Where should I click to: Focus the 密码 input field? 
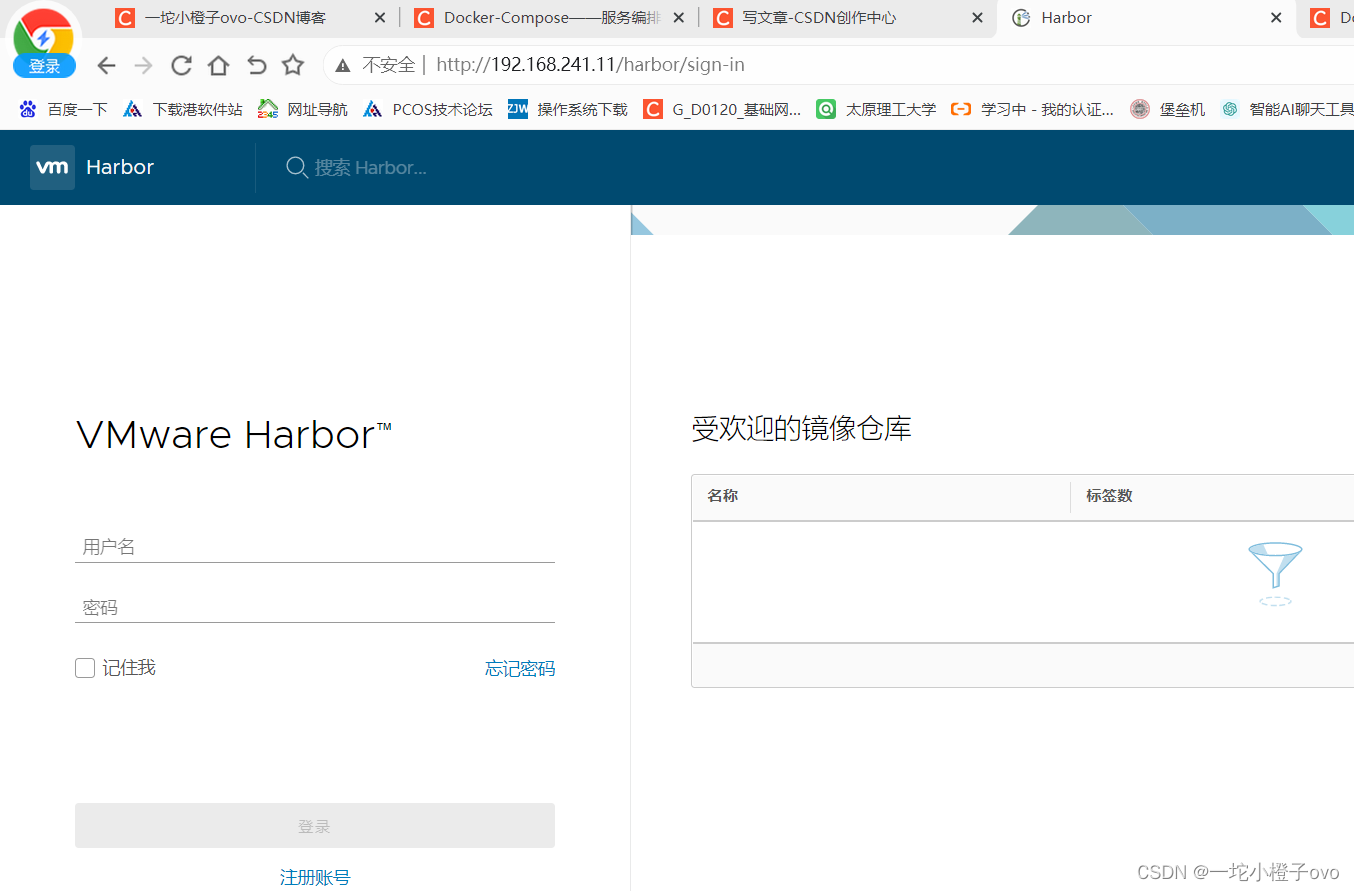click(x=315, y=607)
